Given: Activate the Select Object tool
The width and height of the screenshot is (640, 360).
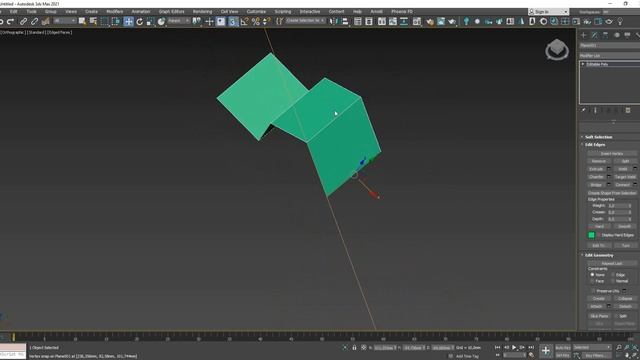Looking at the screenshot, I should [x=82, y=21].
